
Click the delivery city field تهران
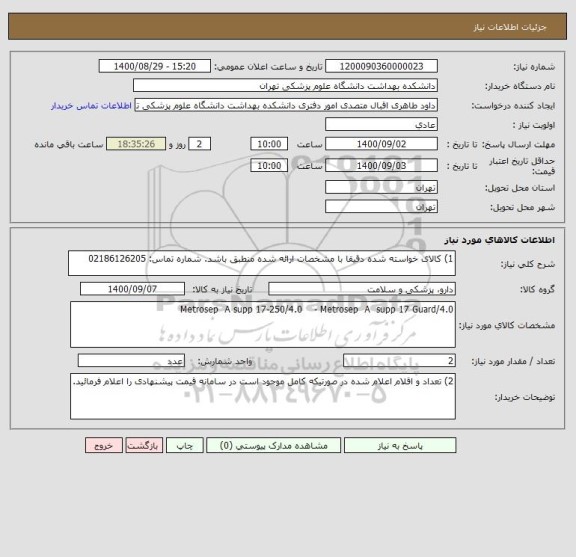(381, 207)
